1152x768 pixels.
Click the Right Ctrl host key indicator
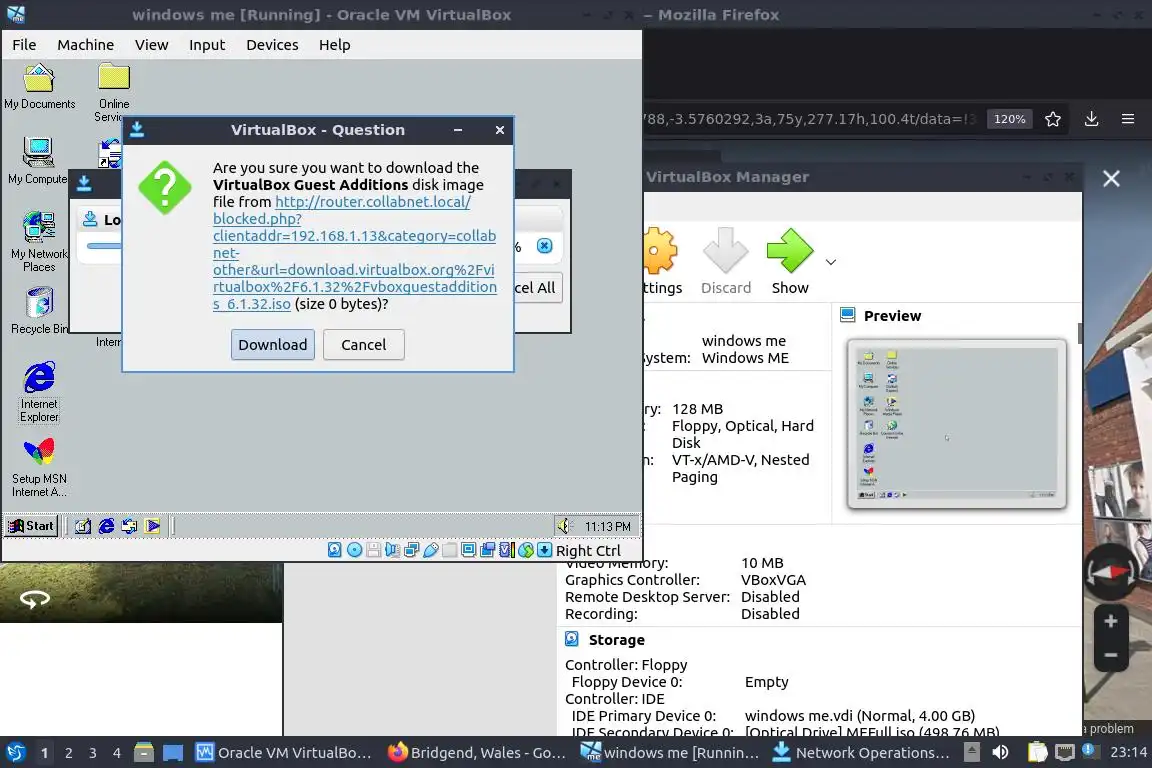[588, 550]
